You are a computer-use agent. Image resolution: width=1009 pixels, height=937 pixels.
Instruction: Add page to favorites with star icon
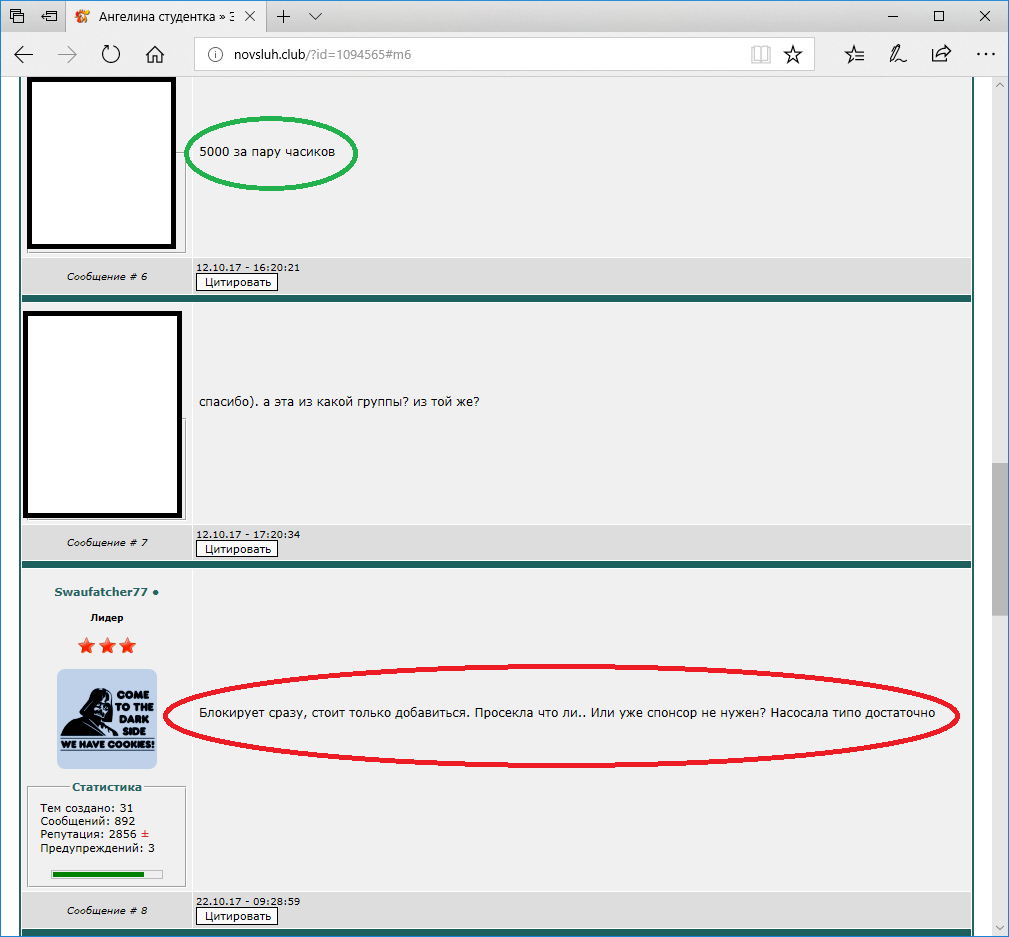[792, 55]
